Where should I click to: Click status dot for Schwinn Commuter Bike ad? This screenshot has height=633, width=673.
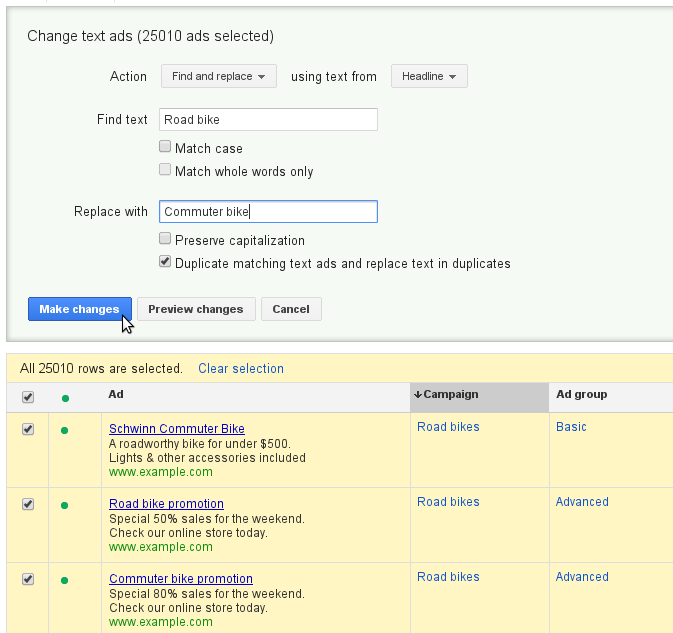click(x=65, y=430)
